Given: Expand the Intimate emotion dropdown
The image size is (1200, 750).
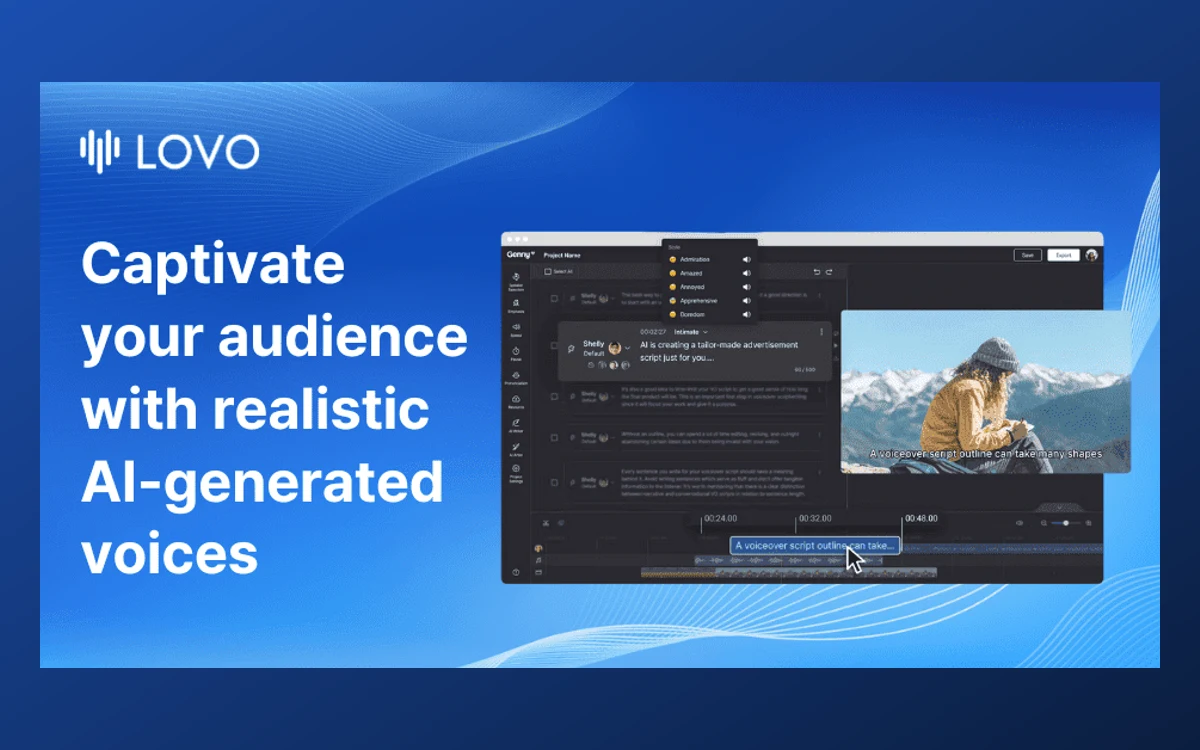Looking at the screenshot, I should tap(690, 331).
